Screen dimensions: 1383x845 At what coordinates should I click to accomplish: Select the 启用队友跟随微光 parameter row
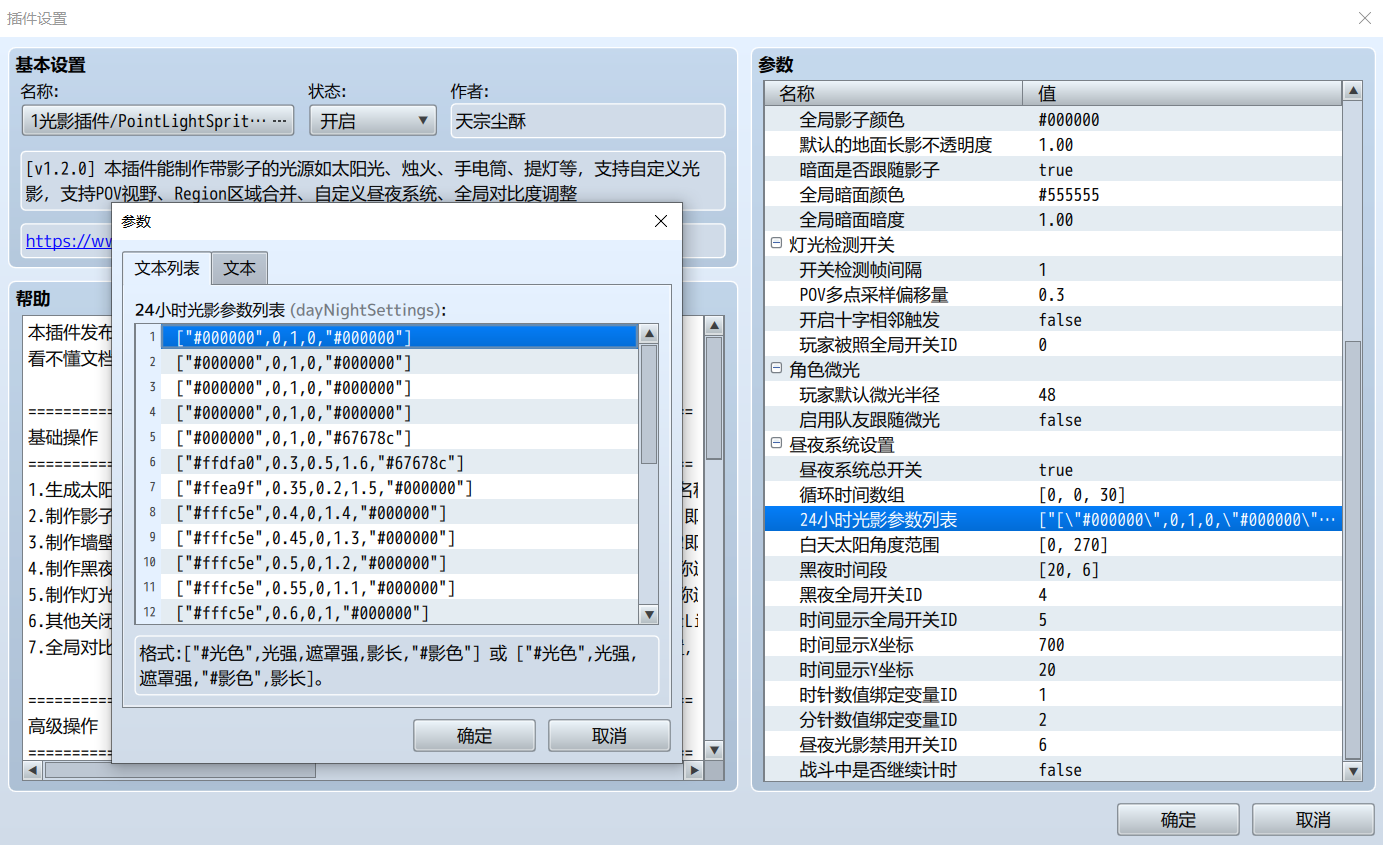pyautogui.click(x=1053, y=420)
